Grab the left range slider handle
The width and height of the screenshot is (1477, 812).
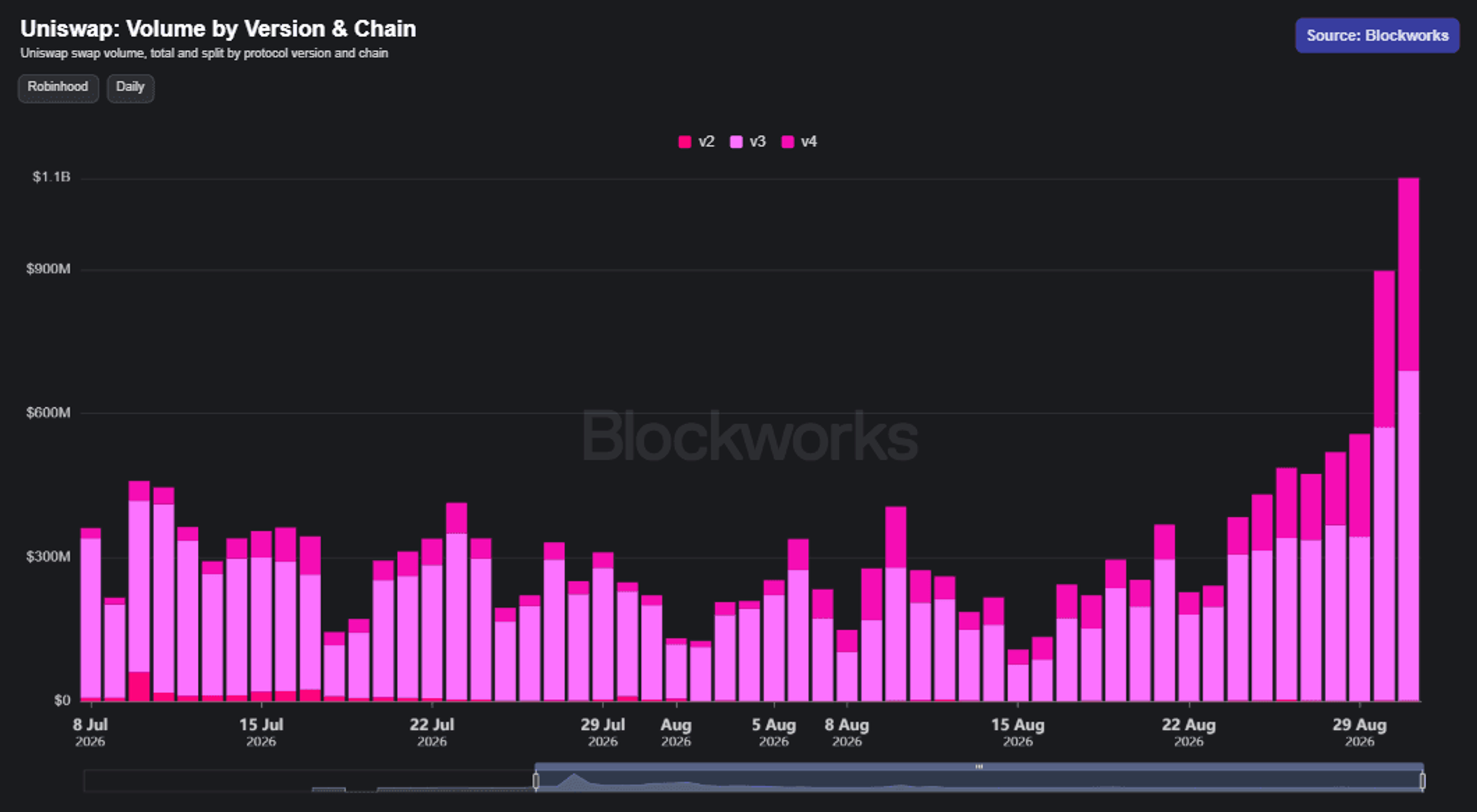536,781
